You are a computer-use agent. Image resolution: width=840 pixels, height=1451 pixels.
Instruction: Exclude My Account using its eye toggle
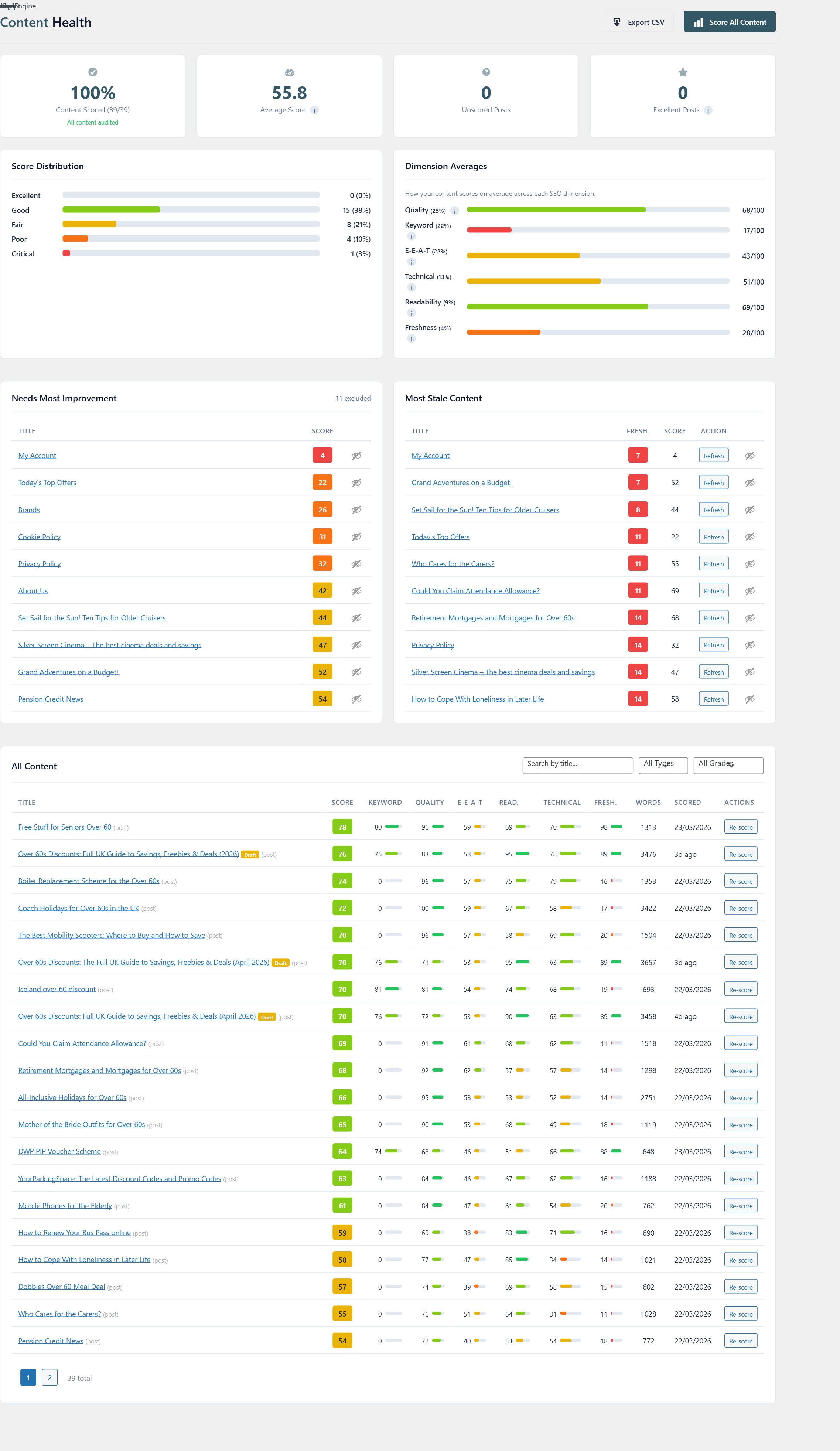pyautogui.click(x=356, y=456)
